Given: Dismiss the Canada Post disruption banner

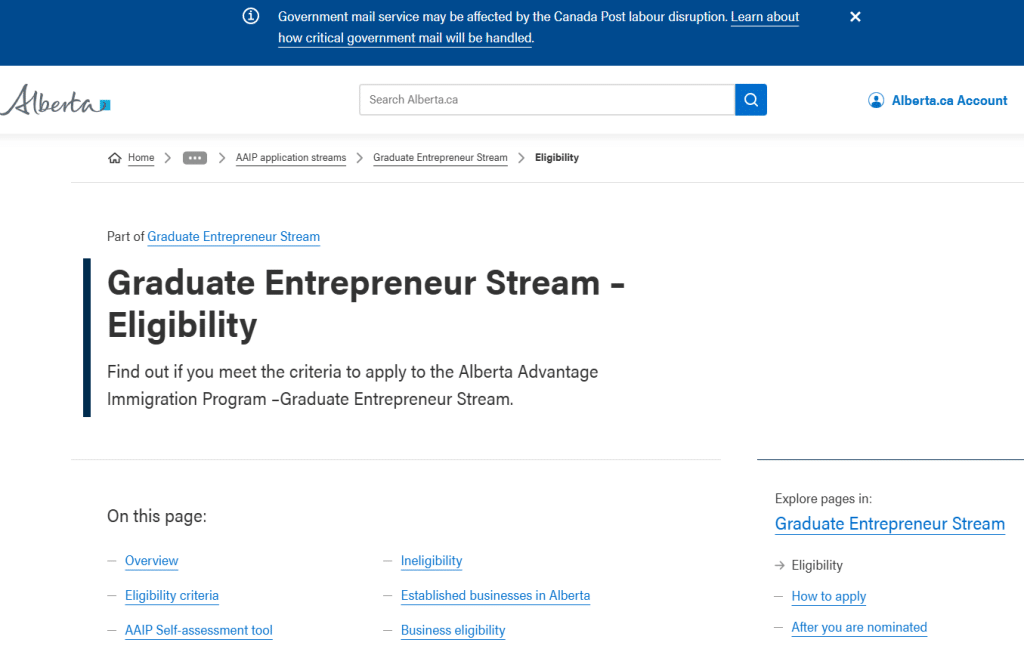Looking at the screenshot, I should [855, 17].
